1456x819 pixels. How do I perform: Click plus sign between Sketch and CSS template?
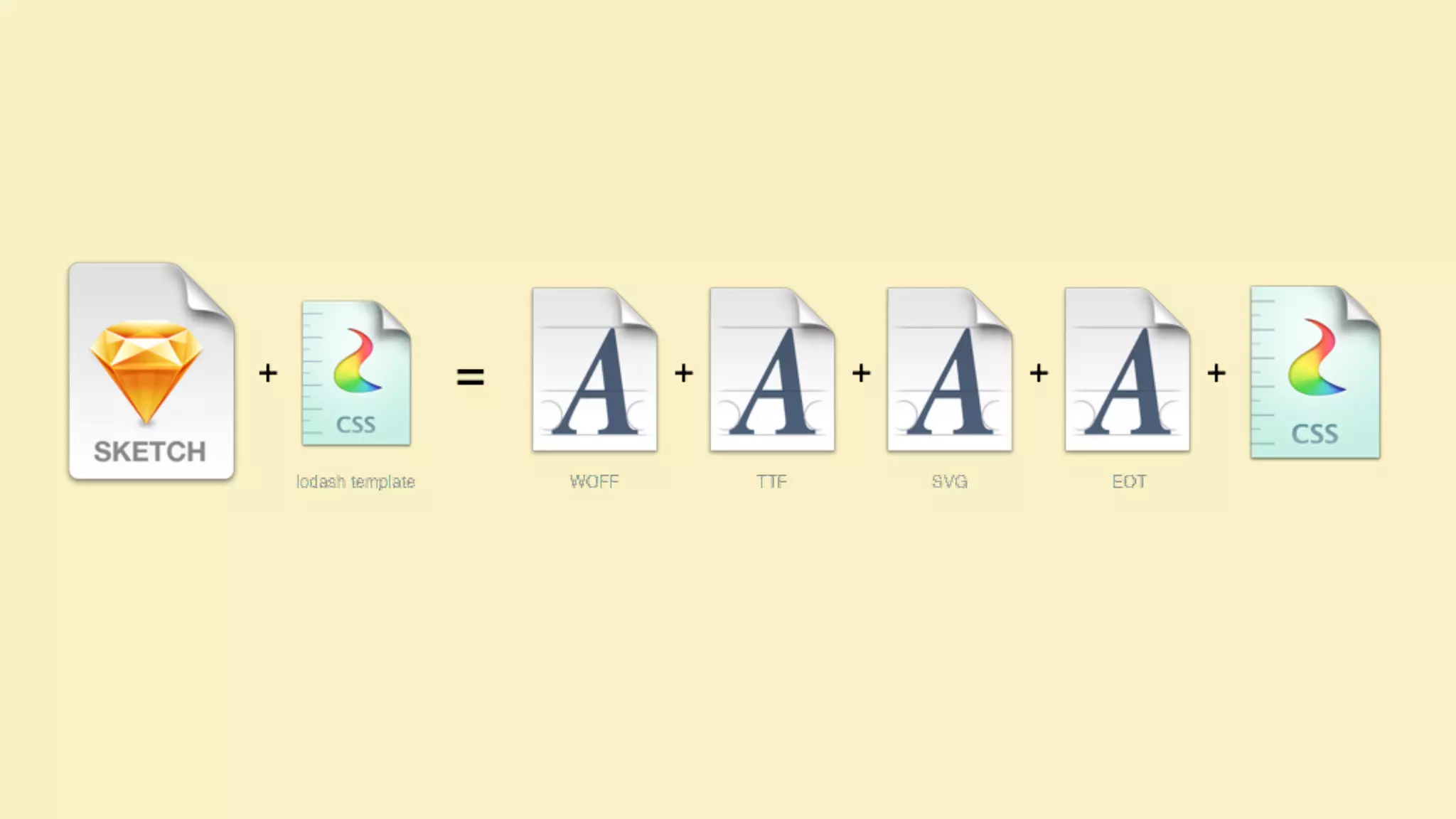point(268,373)
